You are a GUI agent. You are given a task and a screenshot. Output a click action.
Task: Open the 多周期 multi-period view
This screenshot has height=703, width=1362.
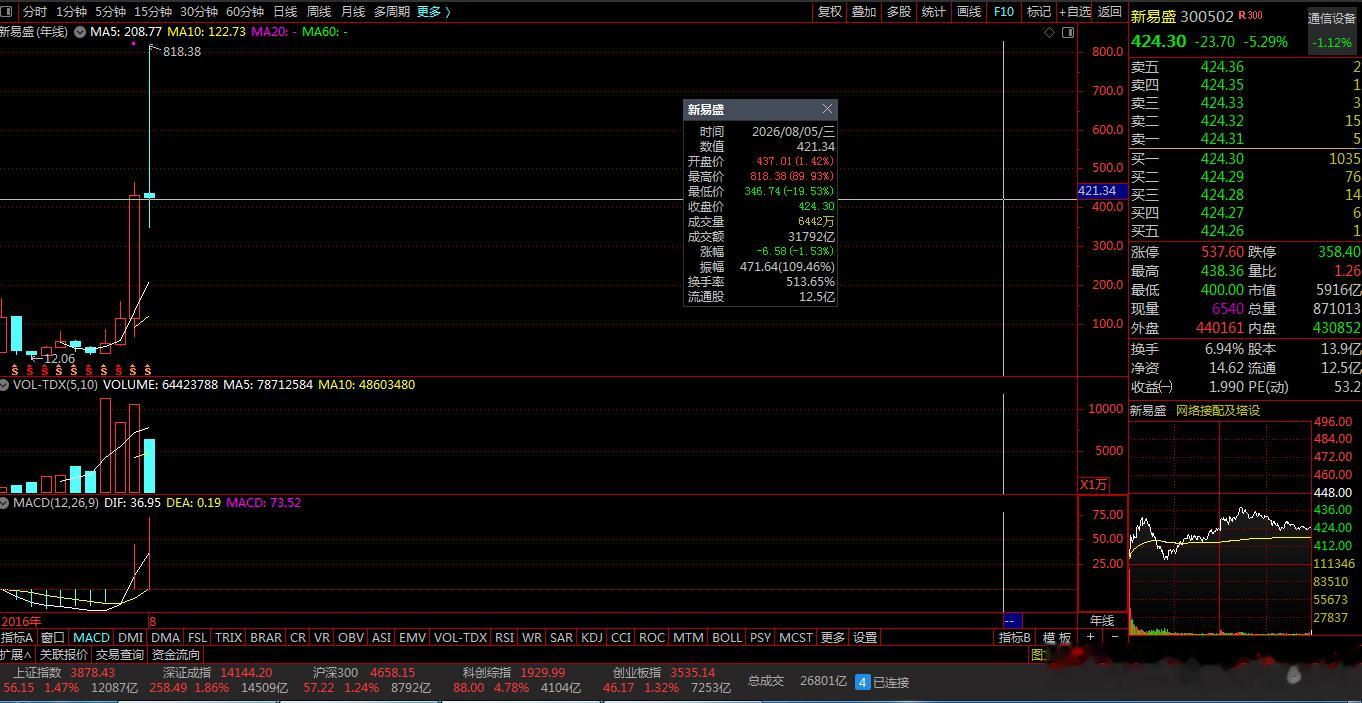(x=392, y=12)
